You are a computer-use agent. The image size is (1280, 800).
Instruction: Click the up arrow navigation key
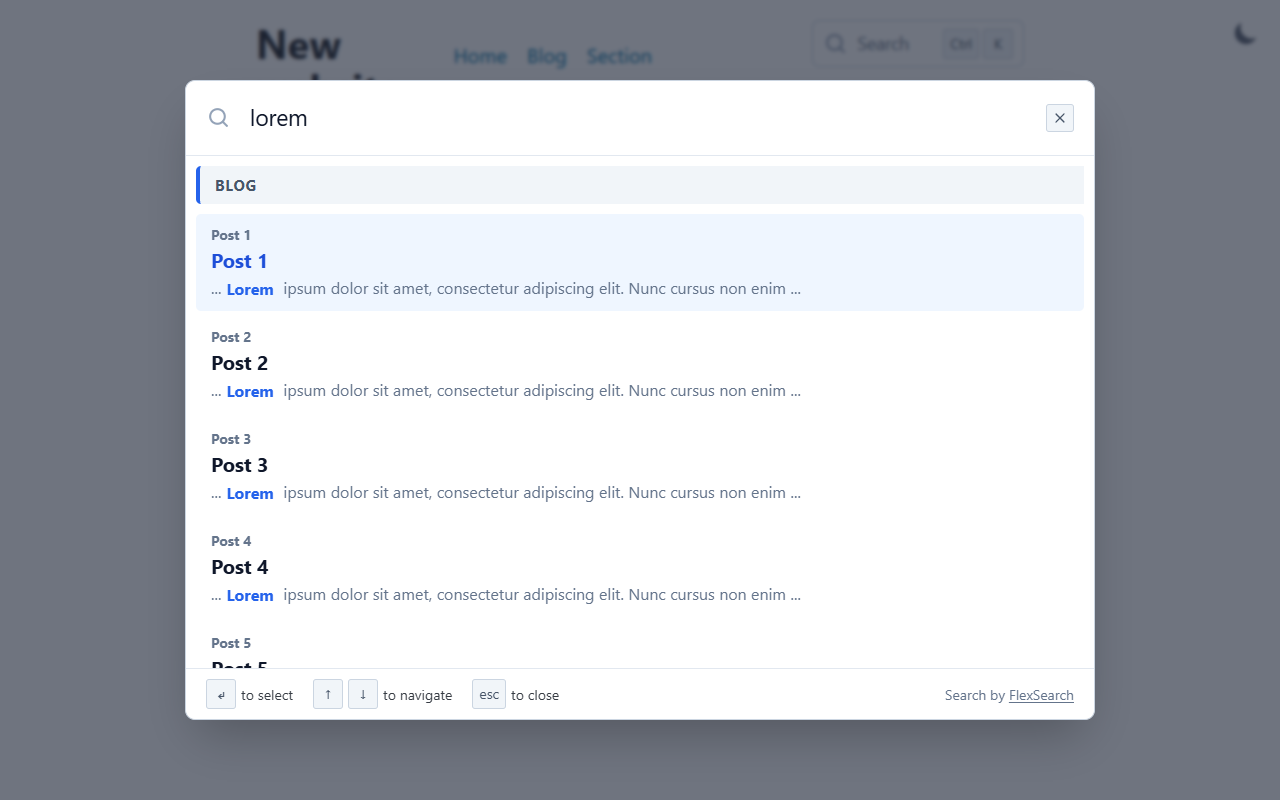tap(328, 694)
